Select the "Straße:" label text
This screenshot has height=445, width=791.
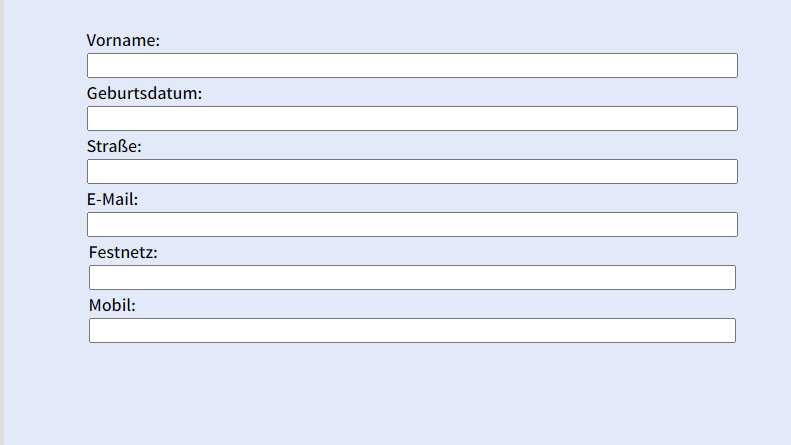tap(114, 146)
